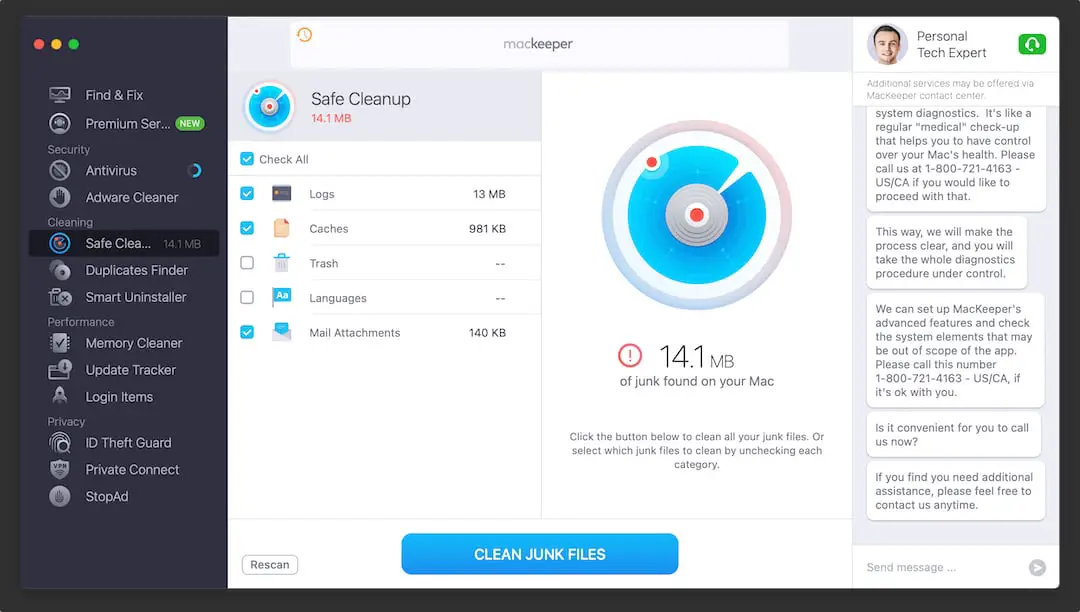The width and height of the screenshot is (1080, 612).
Task: Click the Caches file icon
Action: 282,228
